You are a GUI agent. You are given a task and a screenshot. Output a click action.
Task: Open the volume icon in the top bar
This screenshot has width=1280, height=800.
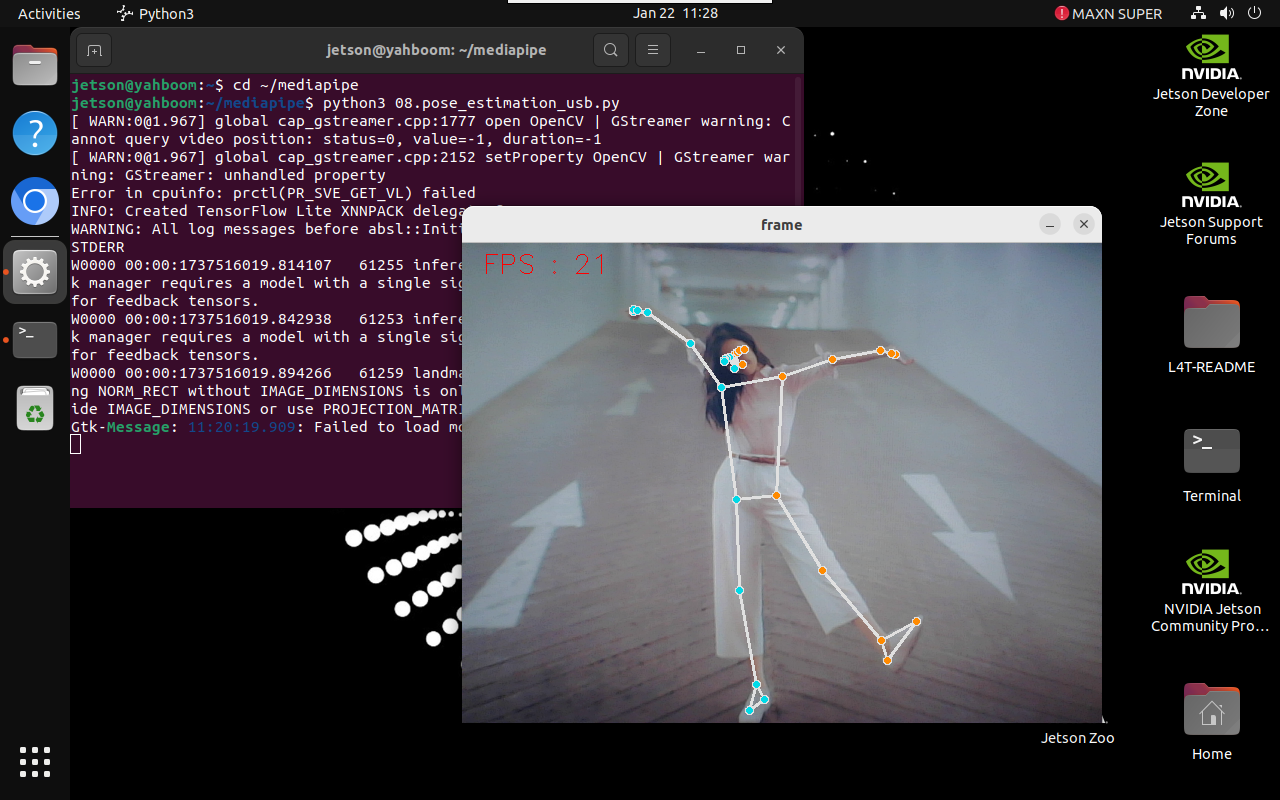[x=1227, y=14]
